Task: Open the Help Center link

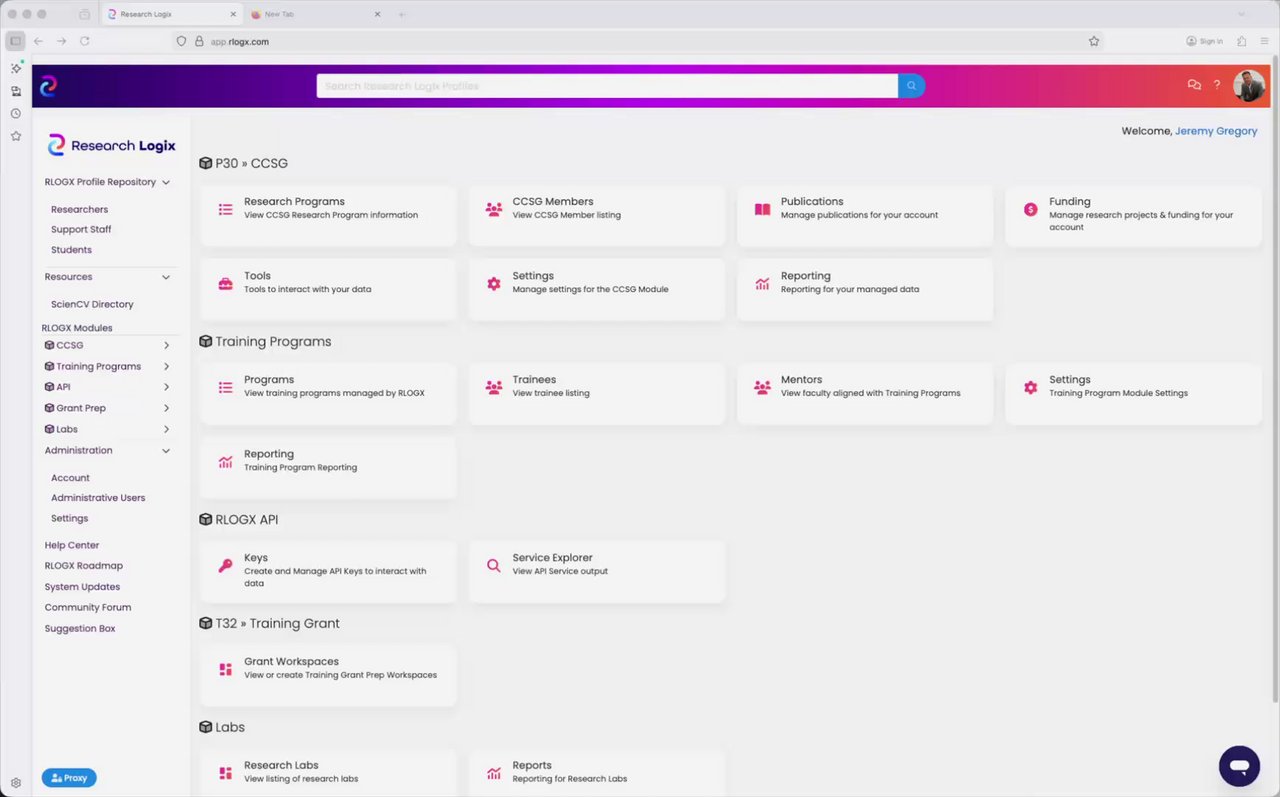Action: tap(72, 545)
